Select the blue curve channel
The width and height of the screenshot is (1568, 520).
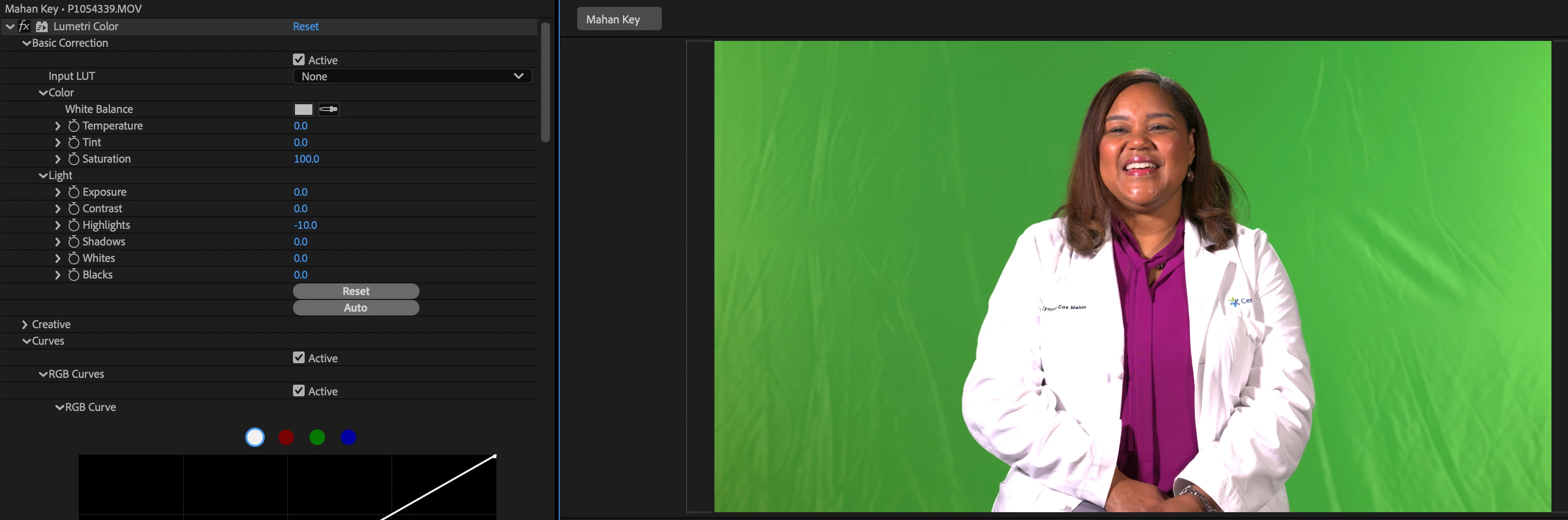point(348,437)
